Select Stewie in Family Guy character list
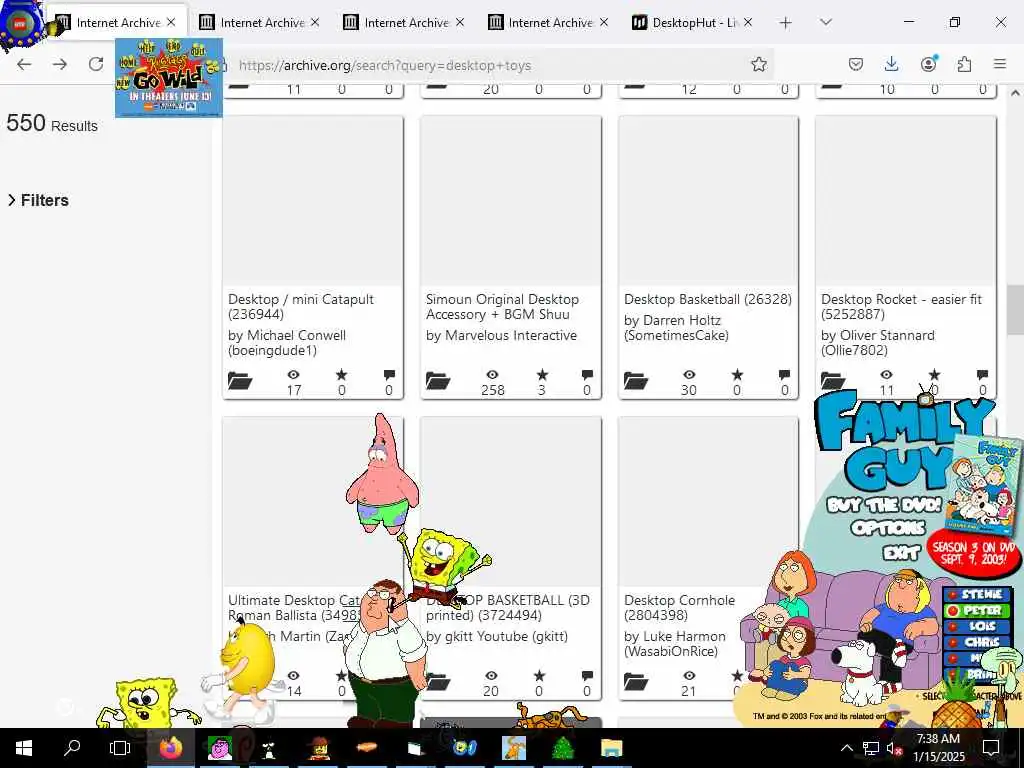The image size is (1024, 768). (977, 594)
